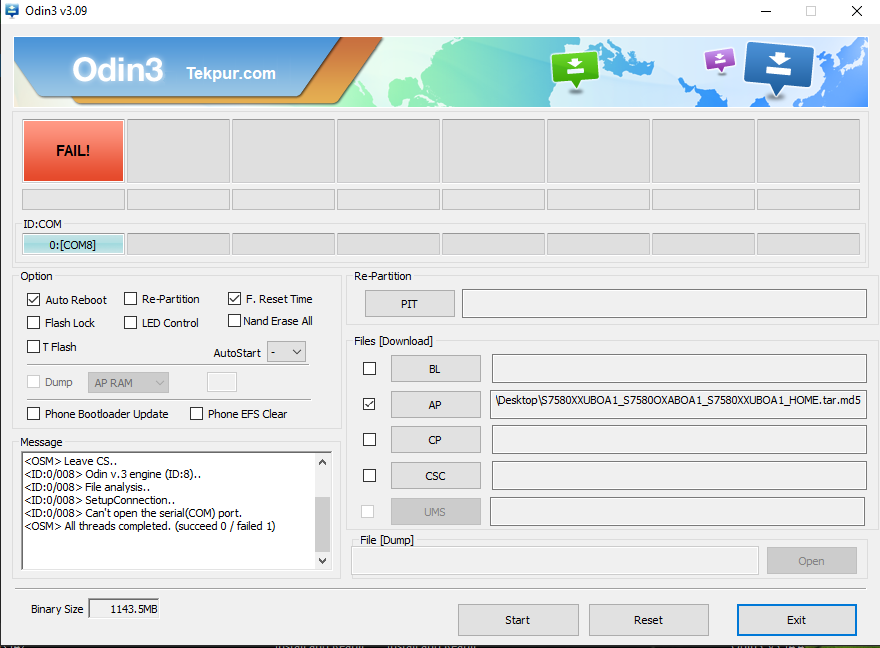Click the PIT button
Screen dimensions: 880x648
pyautogui.click(x=410, y=304)
